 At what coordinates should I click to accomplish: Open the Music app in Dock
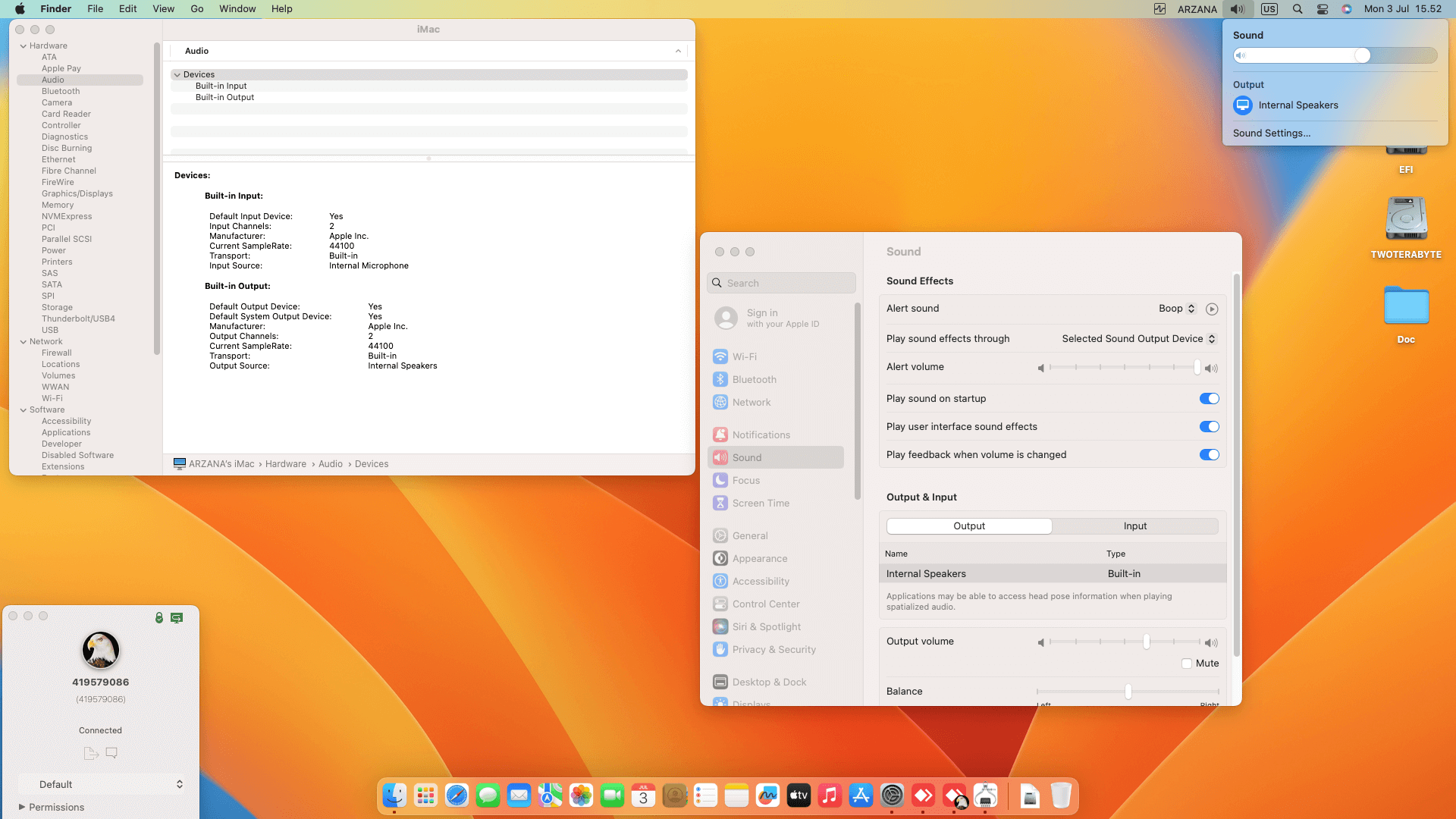click(x=830, y=795)
